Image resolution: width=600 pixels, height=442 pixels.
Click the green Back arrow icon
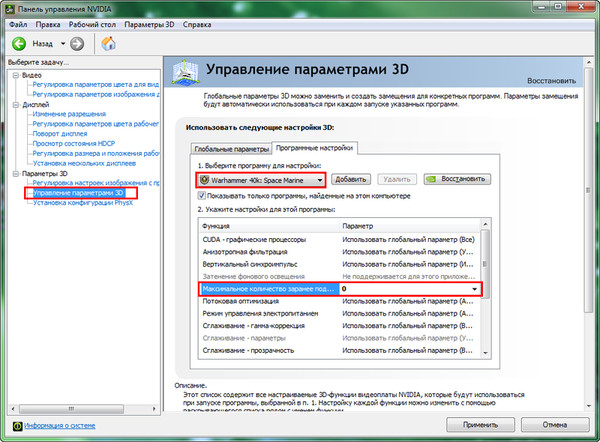(19, 44)
